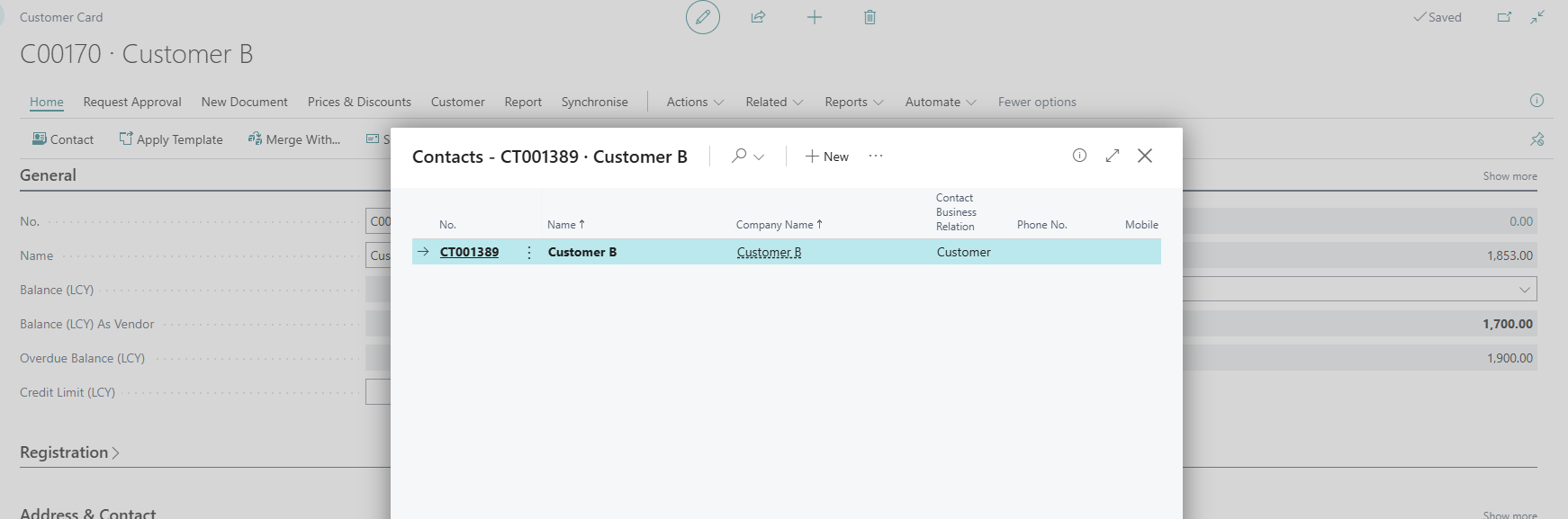Click the trash delete icon
Screen dimensions: 1568x519
870,17
